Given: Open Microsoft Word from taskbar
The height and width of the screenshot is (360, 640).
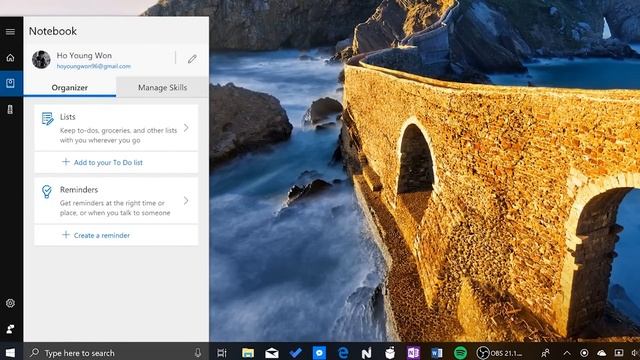Looking at the screenshot, I should pyautogui.click(x=437, y=353).
